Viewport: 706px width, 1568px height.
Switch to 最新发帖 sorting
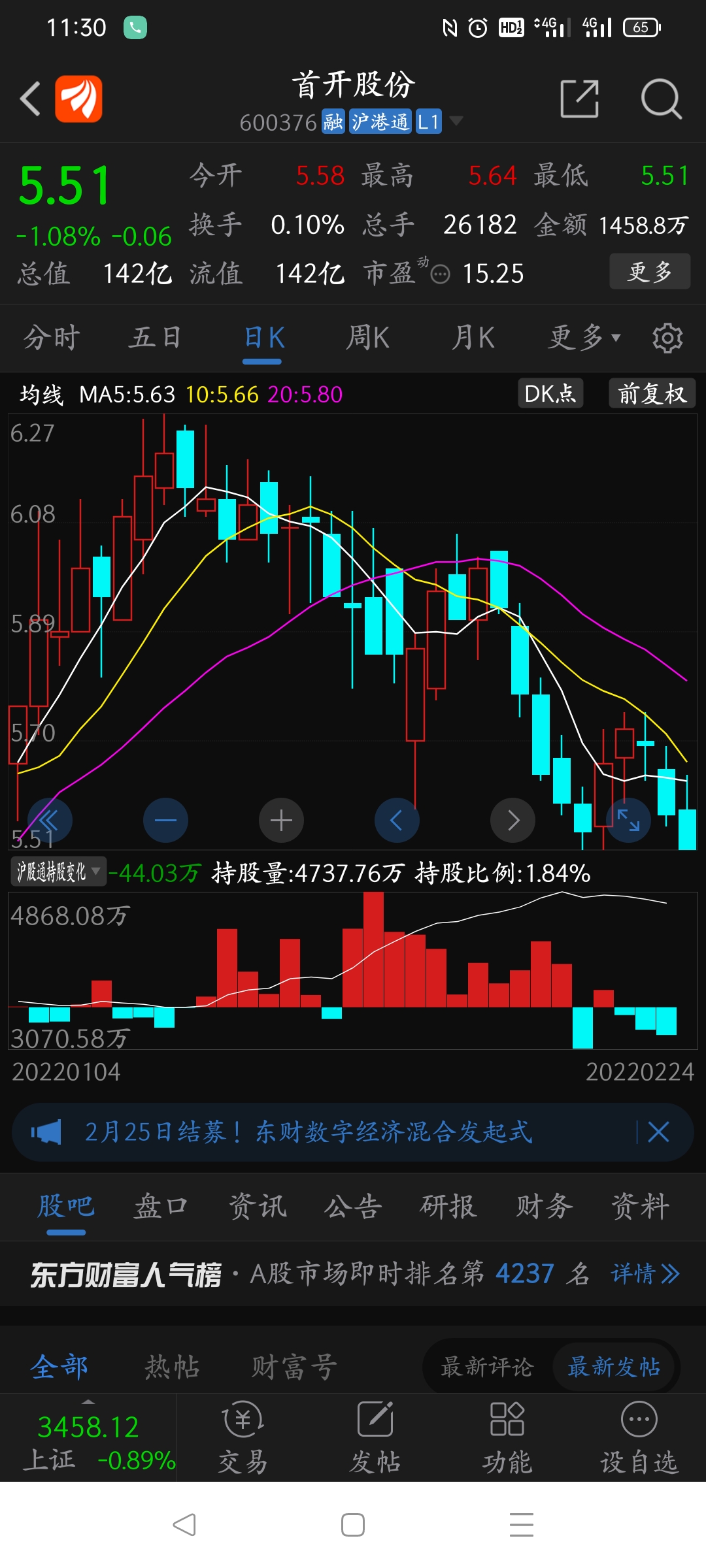(x=613, y=1367)
